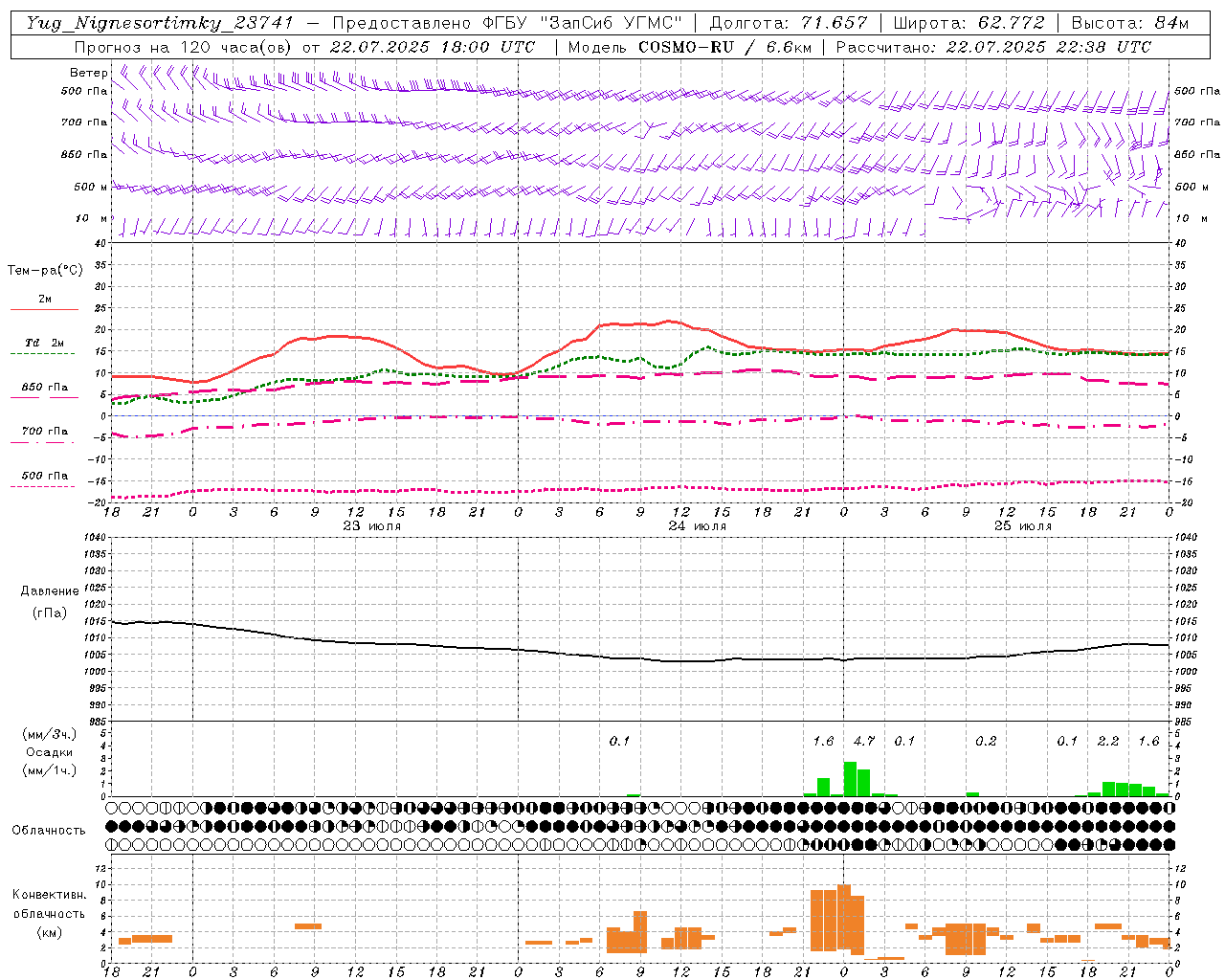Click the Конвективн. label of the convective panel
Viewport: 1225px width, 980px height.
(x=49, y=895)
